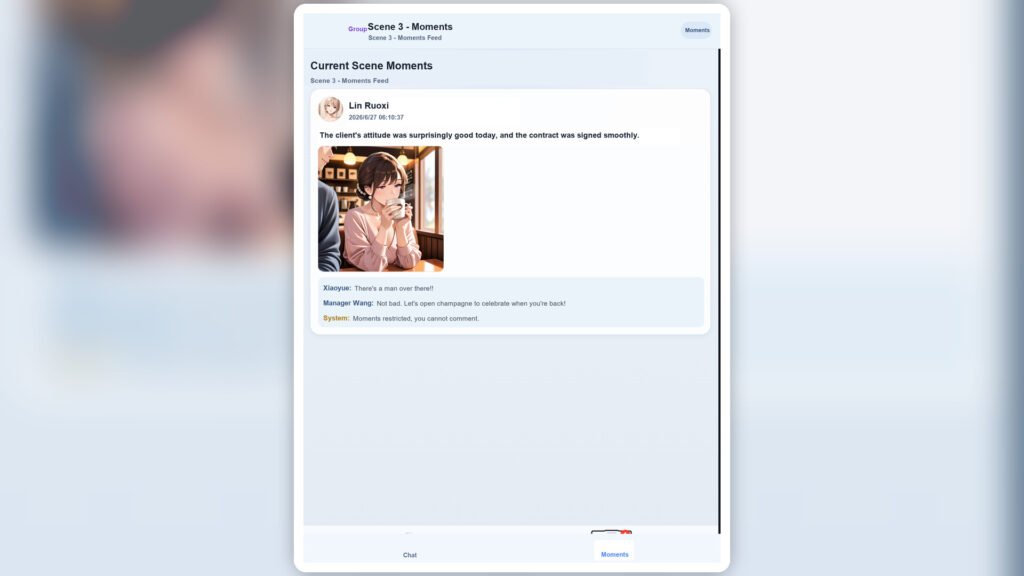Click the Xiaoyue commenter name
The height and width of the screenshot is (576, 1024).
pos(337,288)
